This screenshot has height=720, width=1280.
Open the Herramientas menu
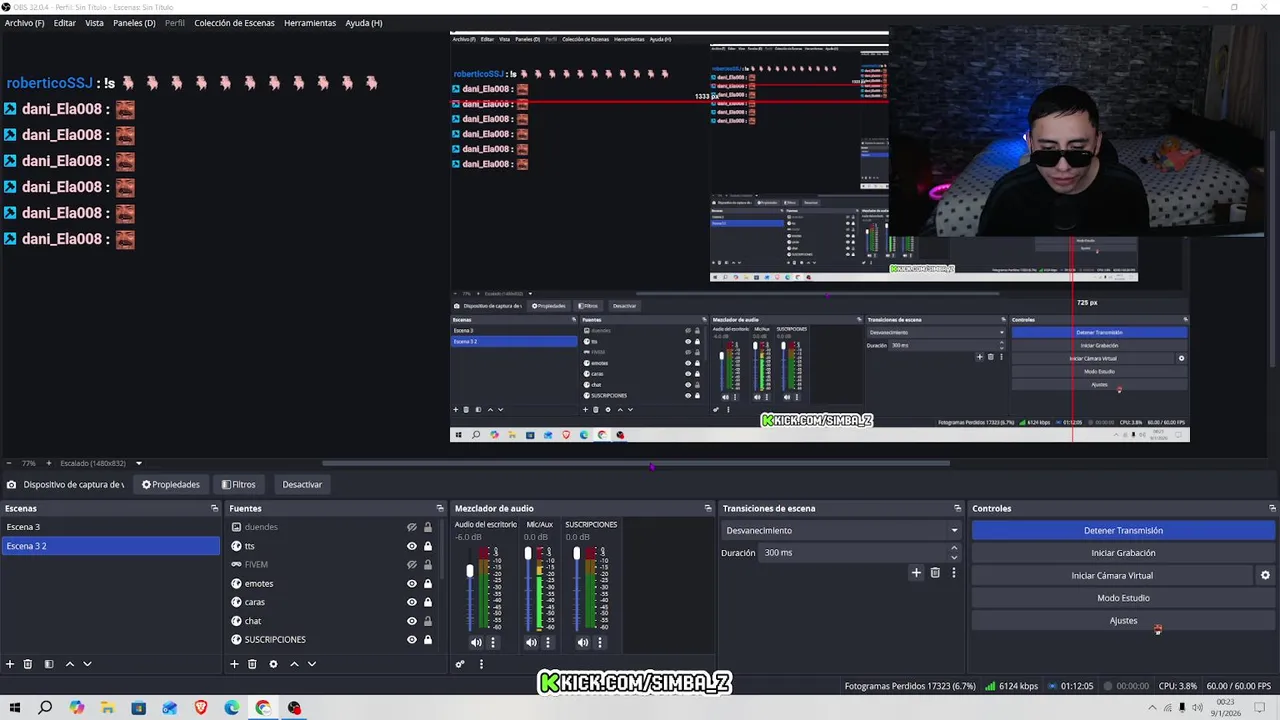click(x=310, y=23)
